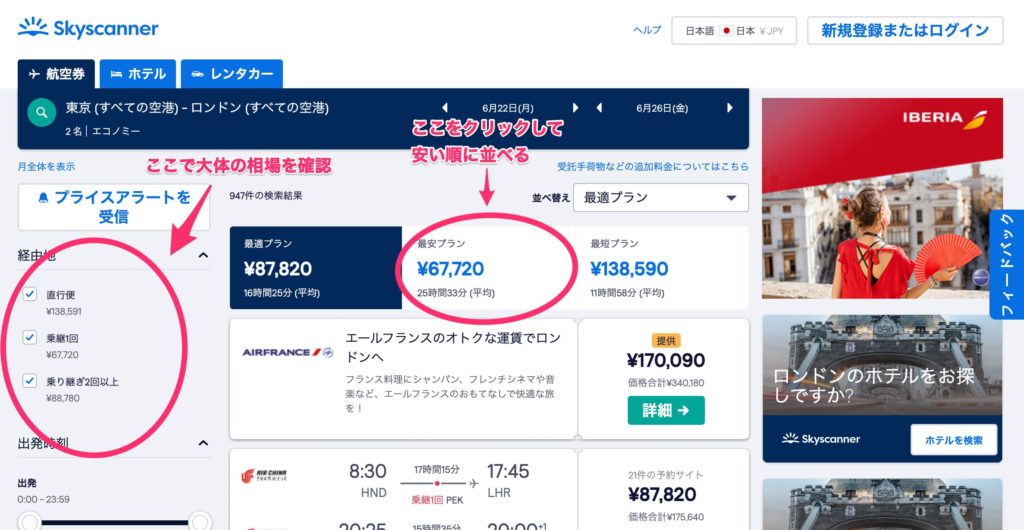The height and width of the screenshot is (530, 1024).
Task: Collapse the 経由地 filter section
Action: coord(203,256)
